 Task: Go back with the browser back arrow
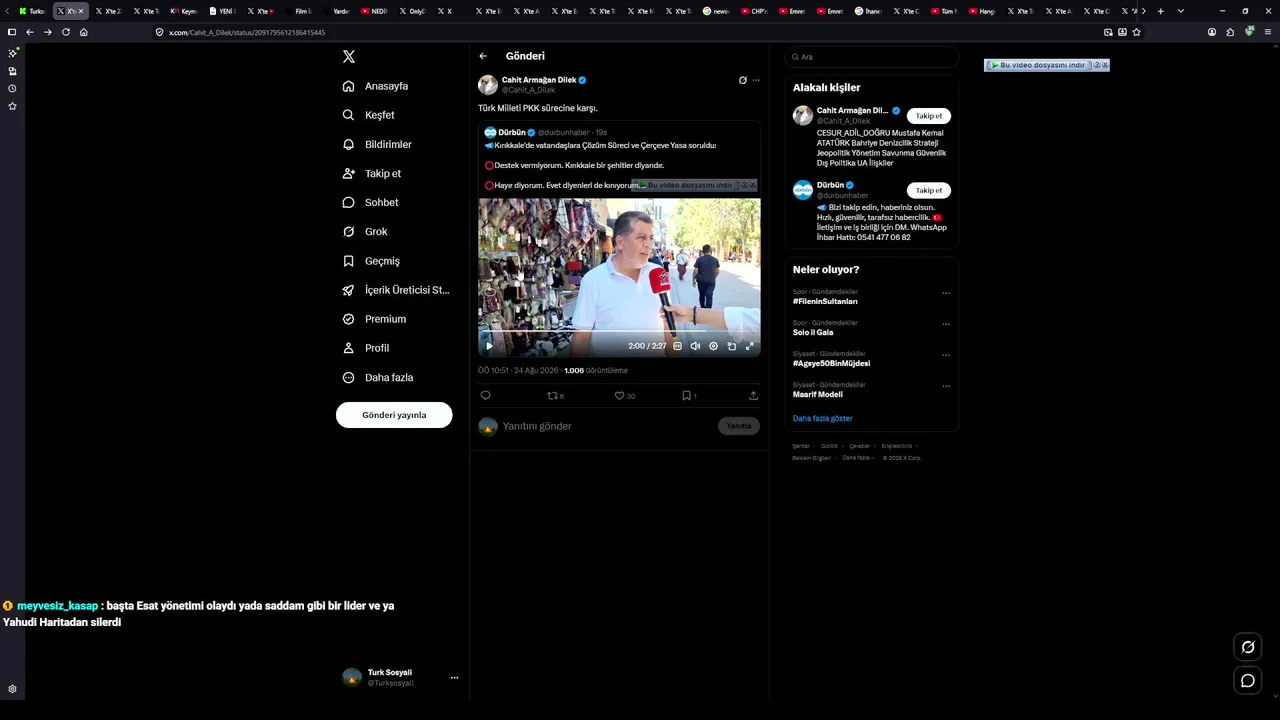[x=30, y=32]
